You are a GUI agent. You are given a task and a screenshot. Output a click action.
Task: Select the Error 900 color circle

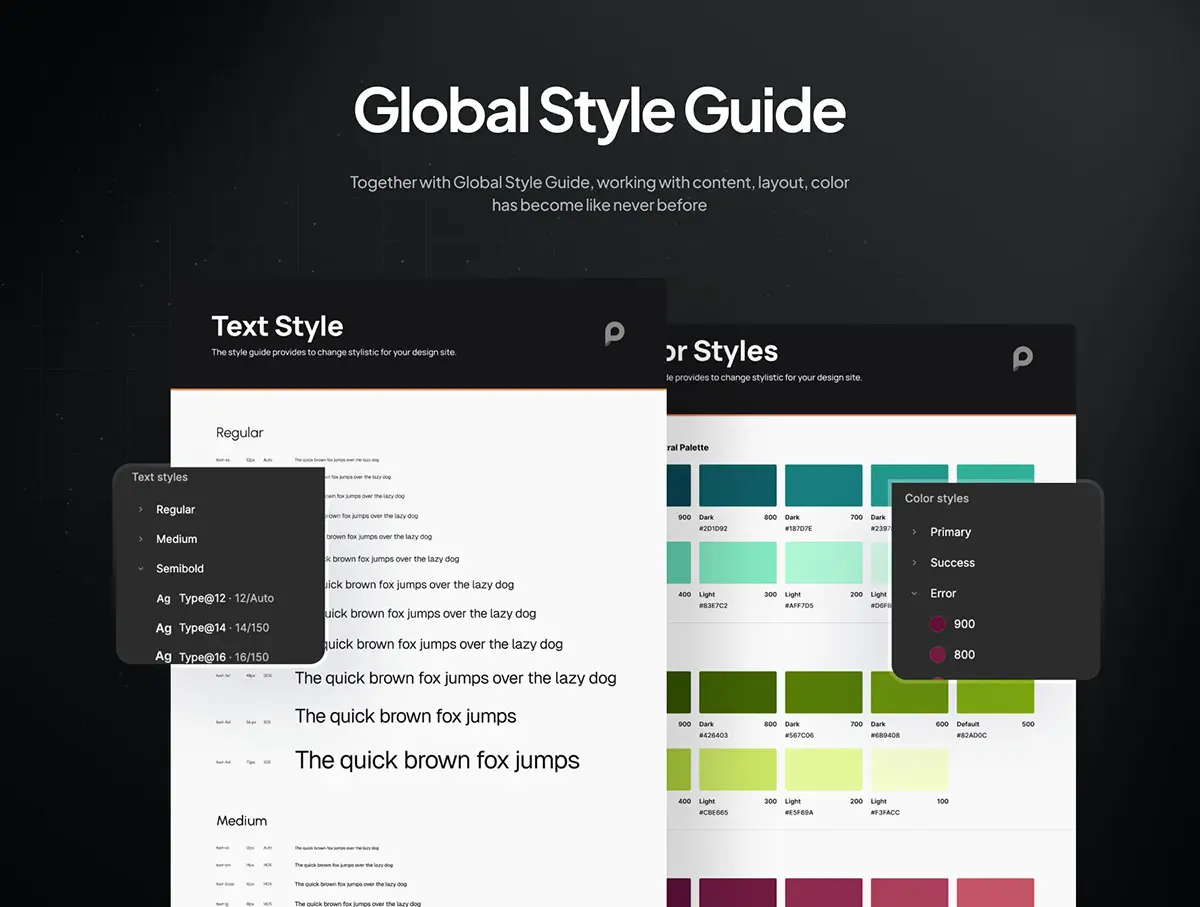(937, 624)
